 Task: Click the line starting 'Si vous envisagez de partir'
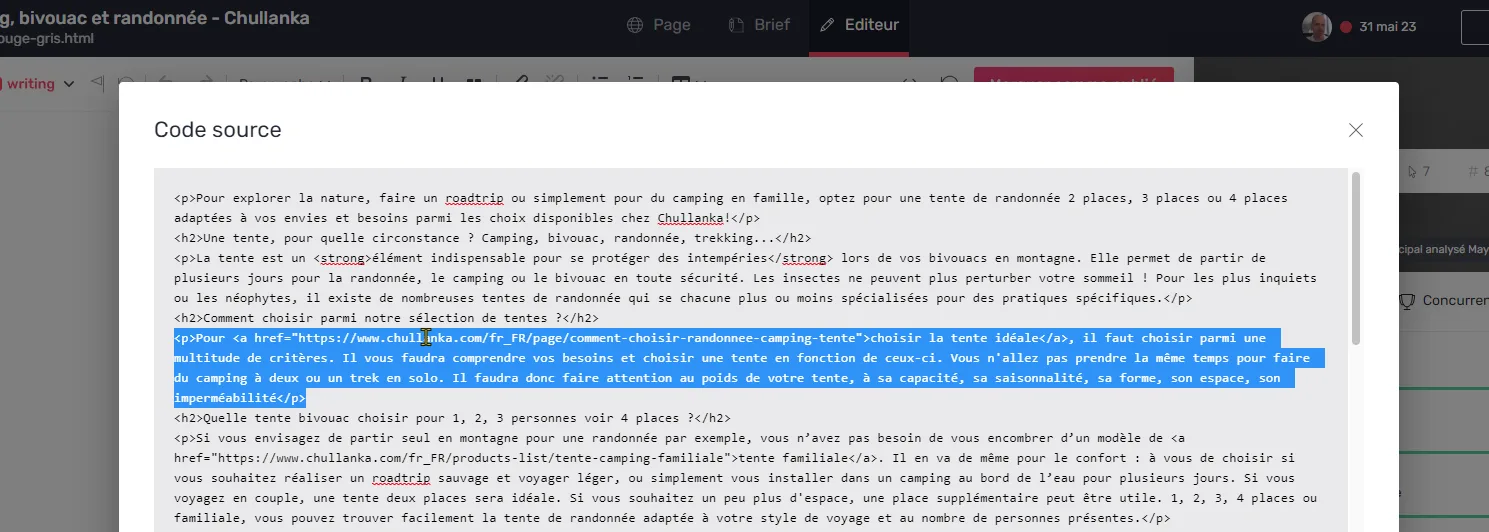(x=681, y=438)
